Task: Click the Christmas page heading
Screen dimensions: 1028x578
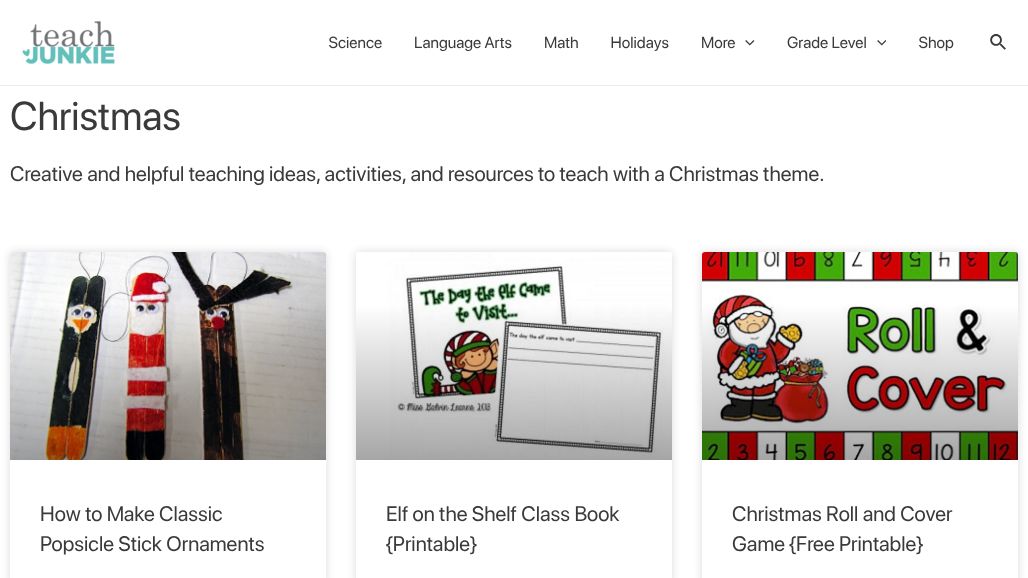Action: [95, 117]
